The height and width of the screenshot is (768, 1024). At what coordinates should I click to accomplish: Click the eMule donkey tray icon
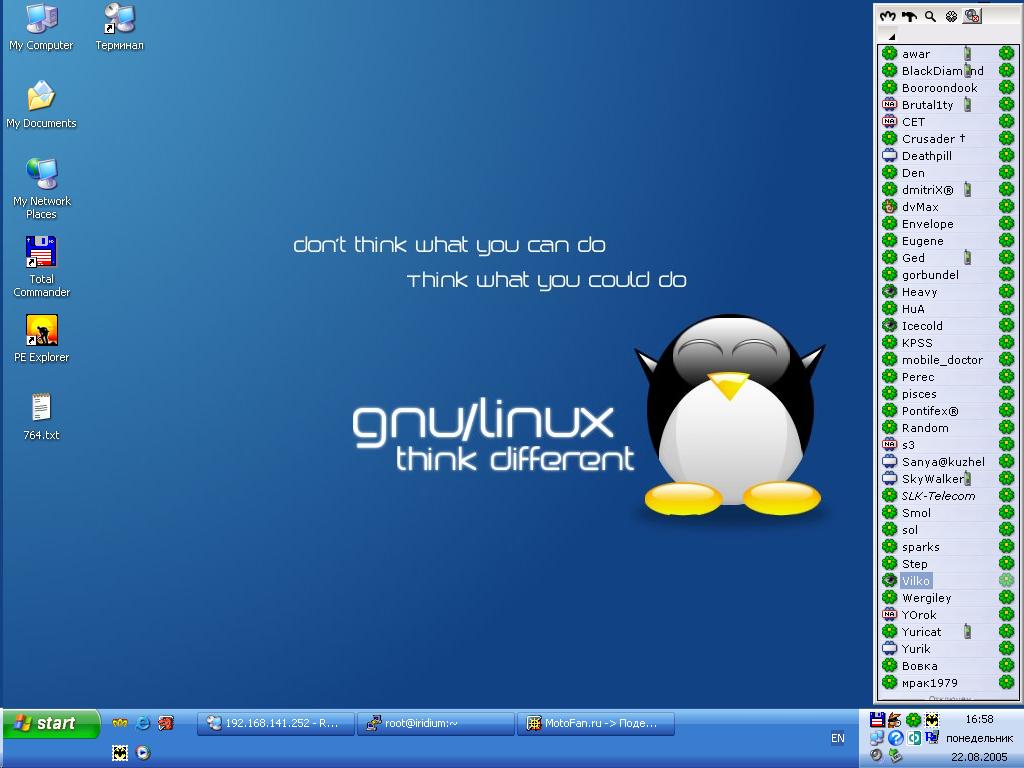895,720
